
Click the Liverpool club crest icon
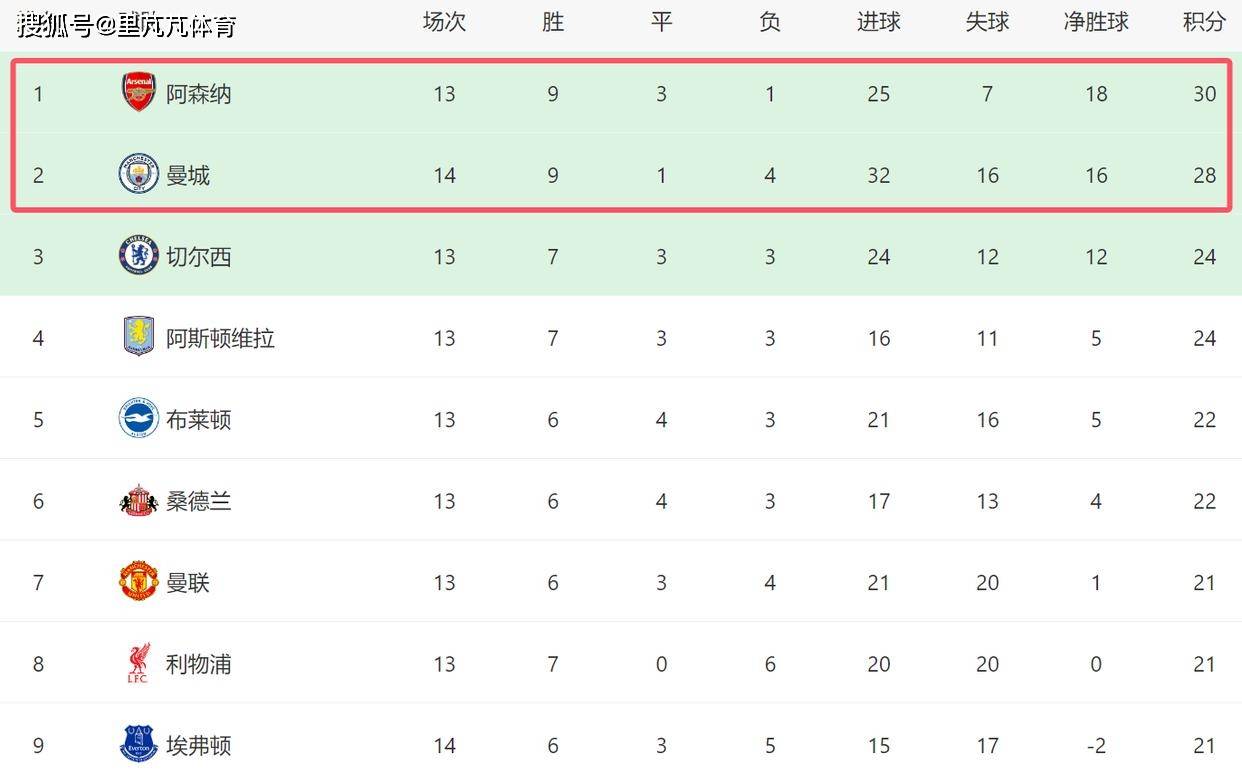139,663
